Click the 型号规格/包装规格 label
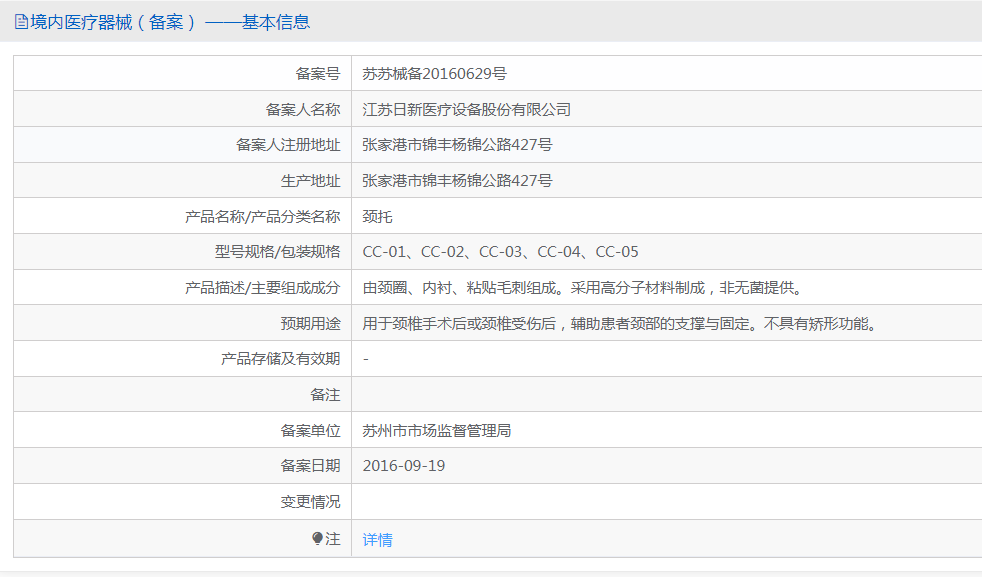Image resolution: width=982 pixels, height=577 pixels. click(277, 252)
